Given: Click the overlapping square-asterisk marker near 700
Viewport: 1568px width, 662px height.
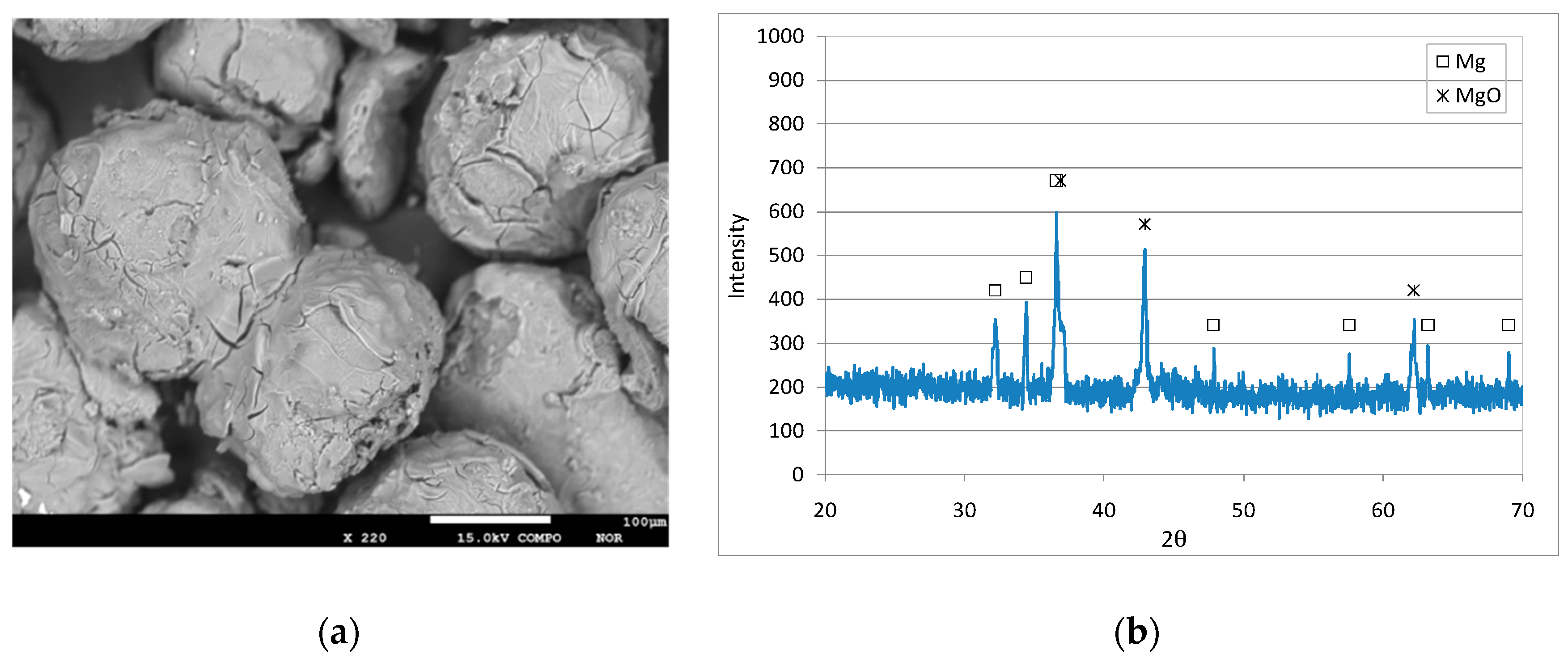Looking at the screenshot, I should pos(1058,181).
